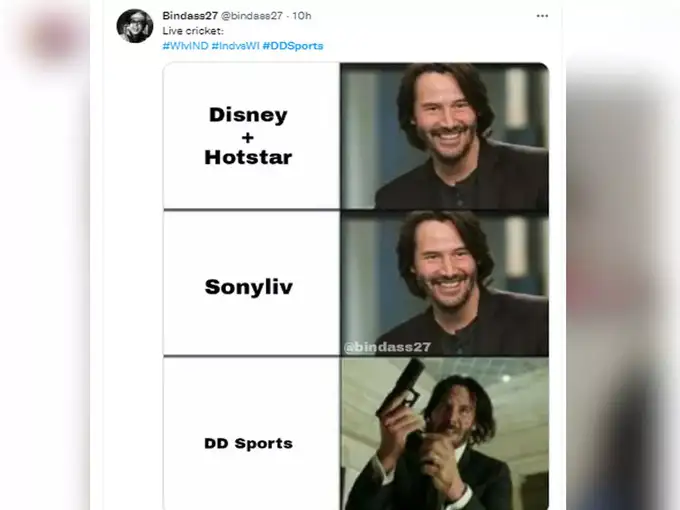Open the bottom photo of man holding gun
The image size is (680, 510).
point(444,434)
